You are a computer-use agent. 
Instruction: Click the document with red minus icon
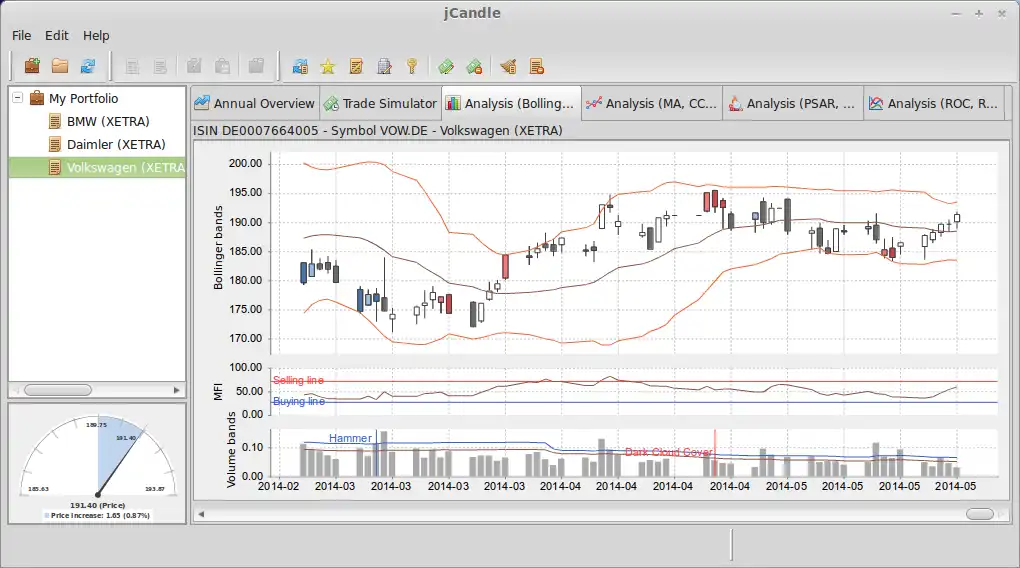pos(536,66)
